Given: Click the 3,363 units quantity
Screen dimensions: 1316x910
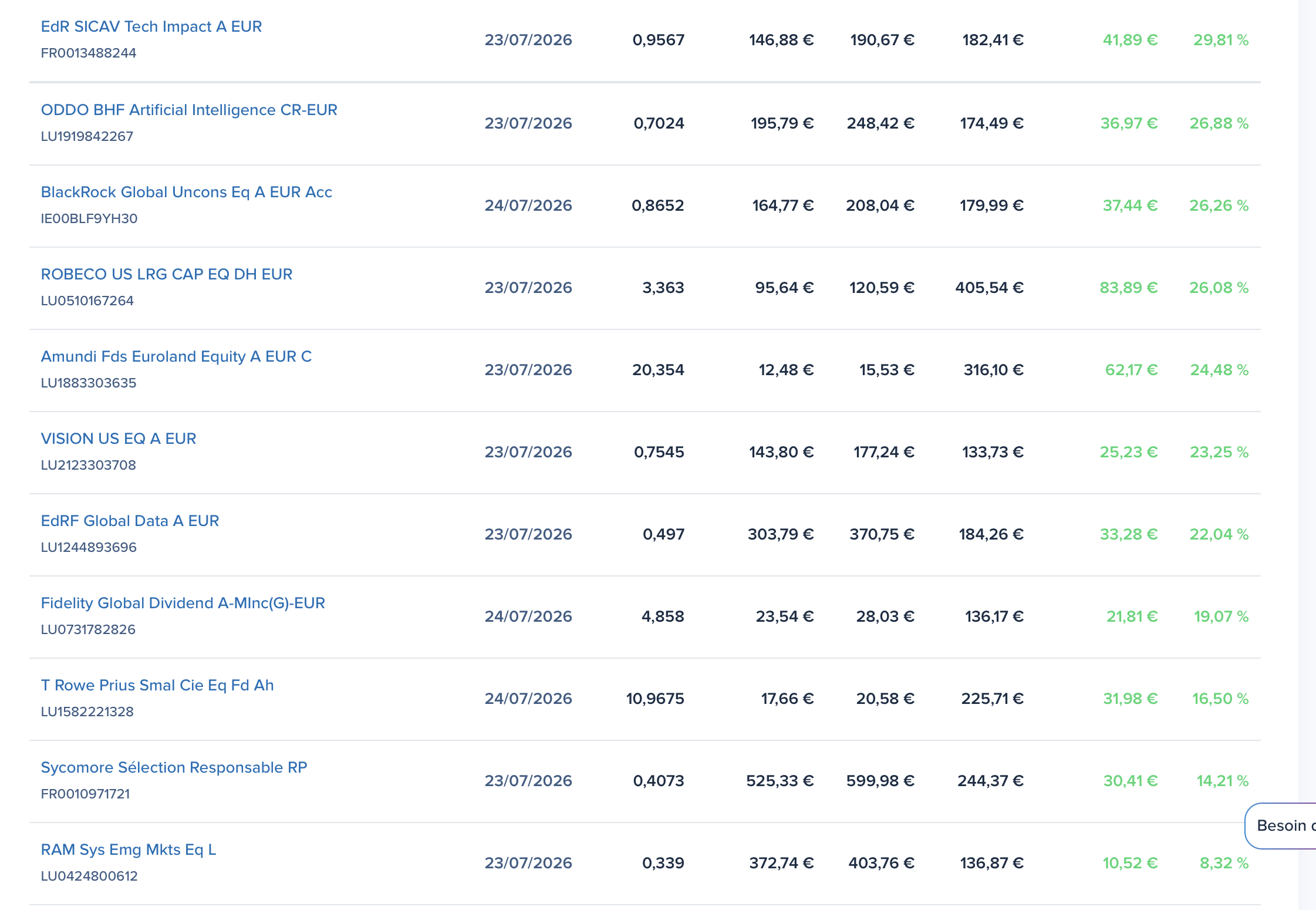Looking at the screenshot, I should pos(664,288).
